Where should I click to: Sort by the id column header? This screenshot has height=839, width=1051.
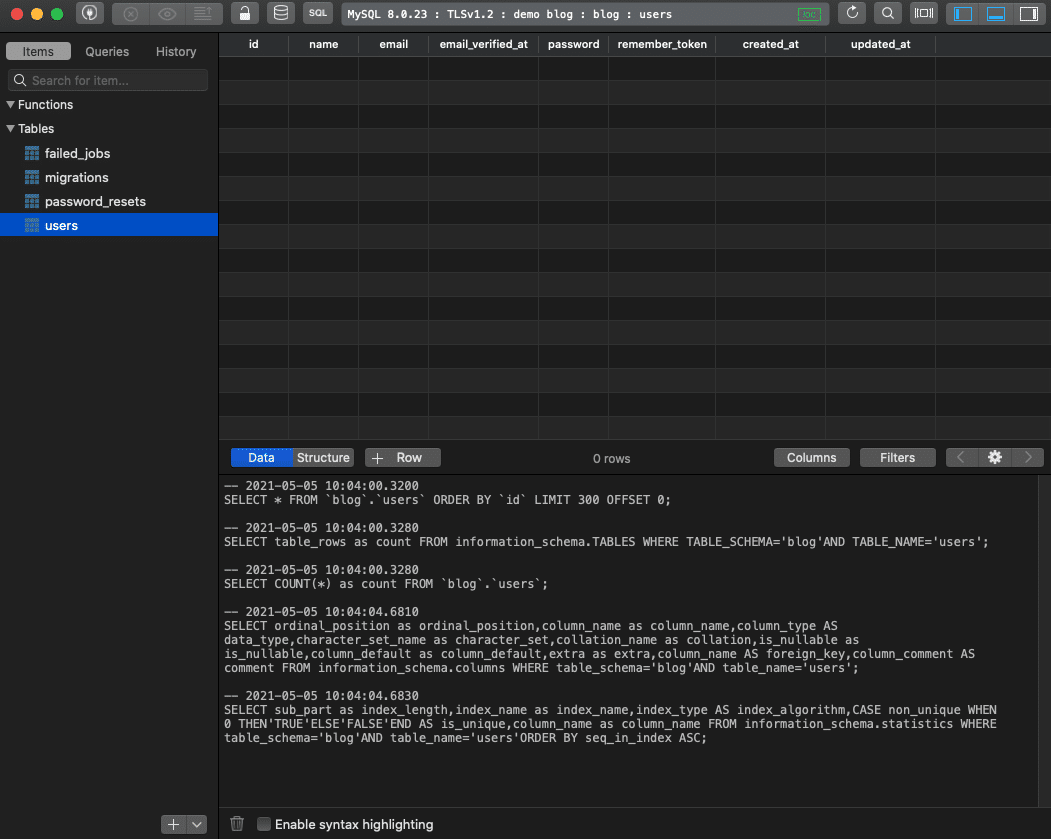(x=253, y=44)
